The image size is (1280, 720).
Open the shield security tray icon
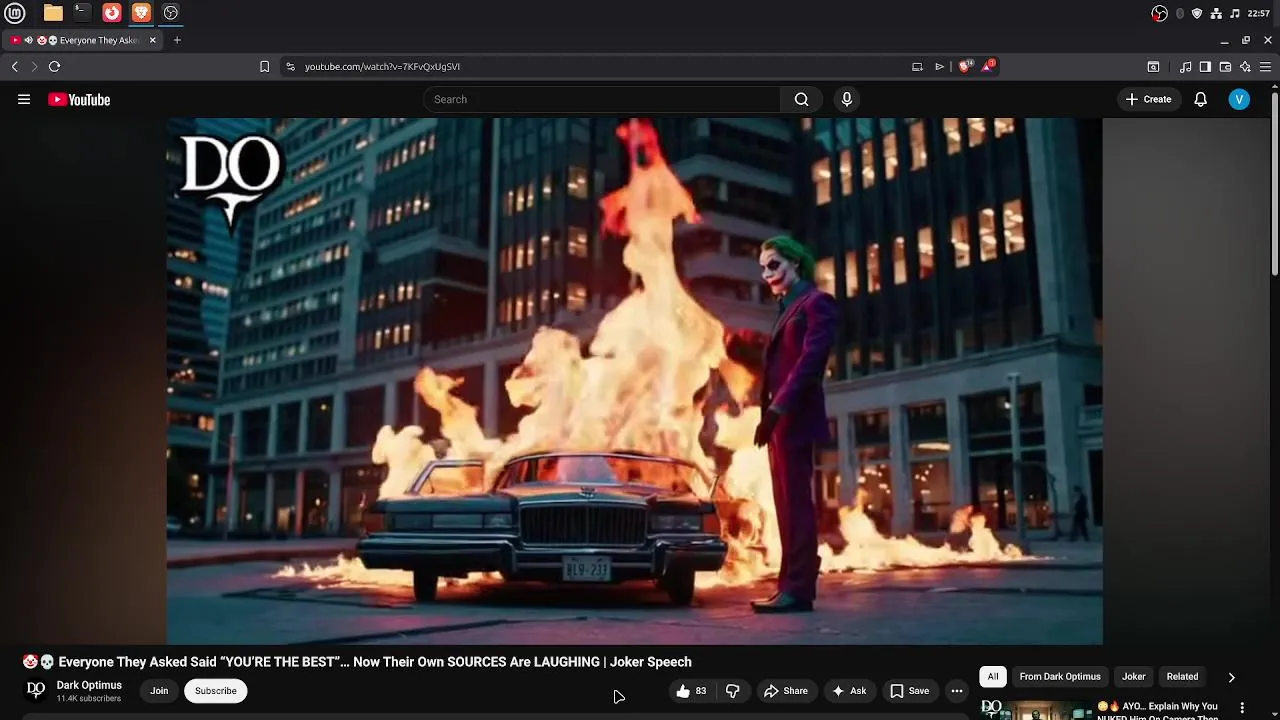point(1197,13)
